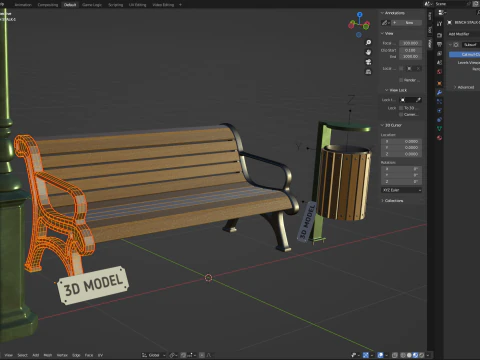Toggle viewport overlays button
480x360 pixels.
click(x=380, y=355)
